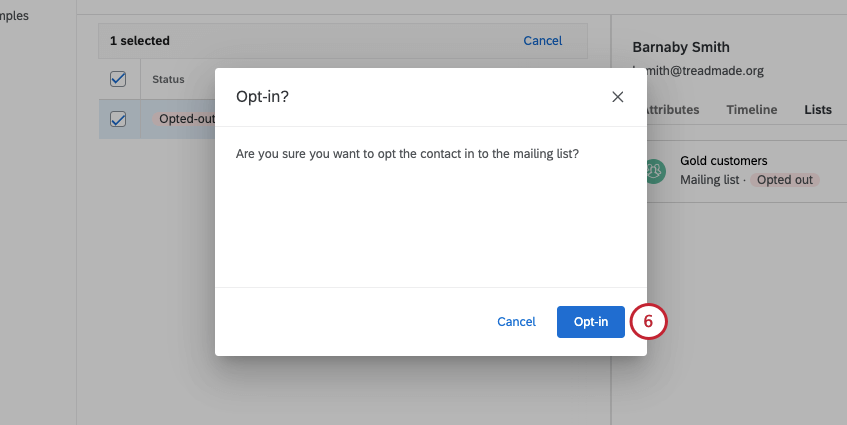Click the Opted out badge under Gold customers
Screen dimensions: 847x425
click(785, 180)
